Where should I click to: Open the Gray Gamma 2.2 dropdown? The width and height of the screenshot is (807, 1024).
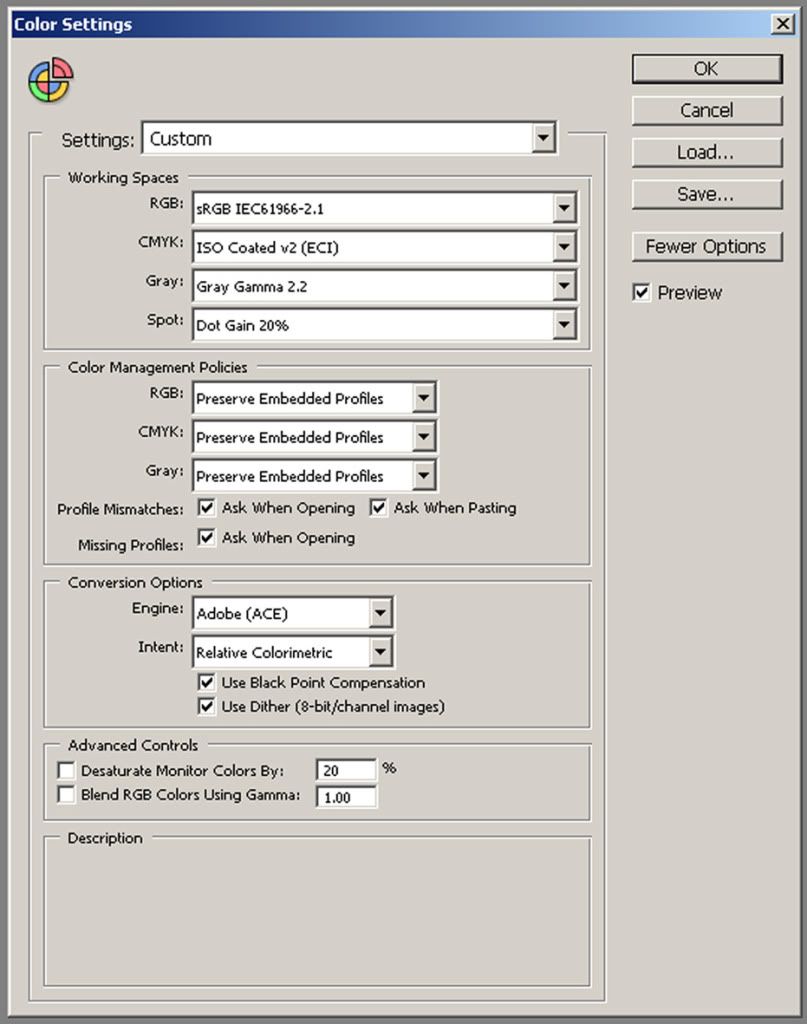(x=566, y=286)
